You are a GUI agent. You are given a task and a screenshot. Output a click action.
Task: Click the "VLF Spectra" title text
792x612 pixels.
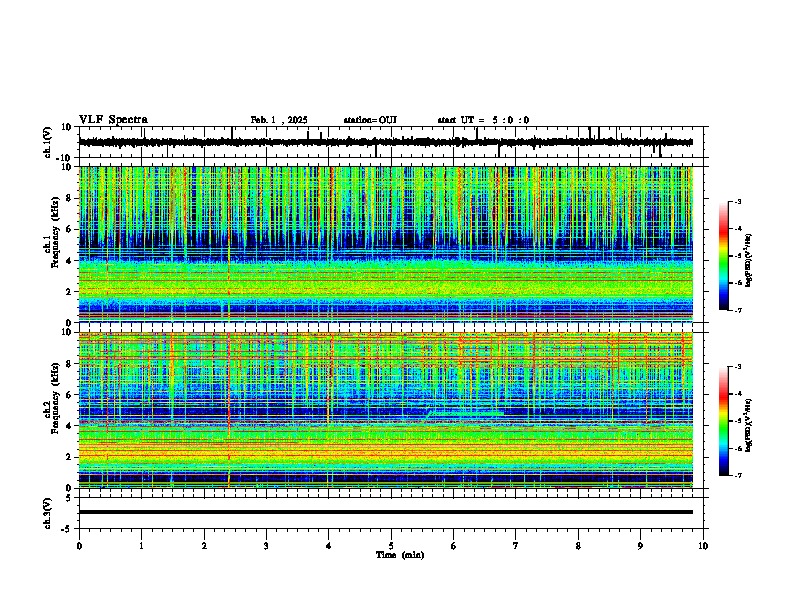113,120
